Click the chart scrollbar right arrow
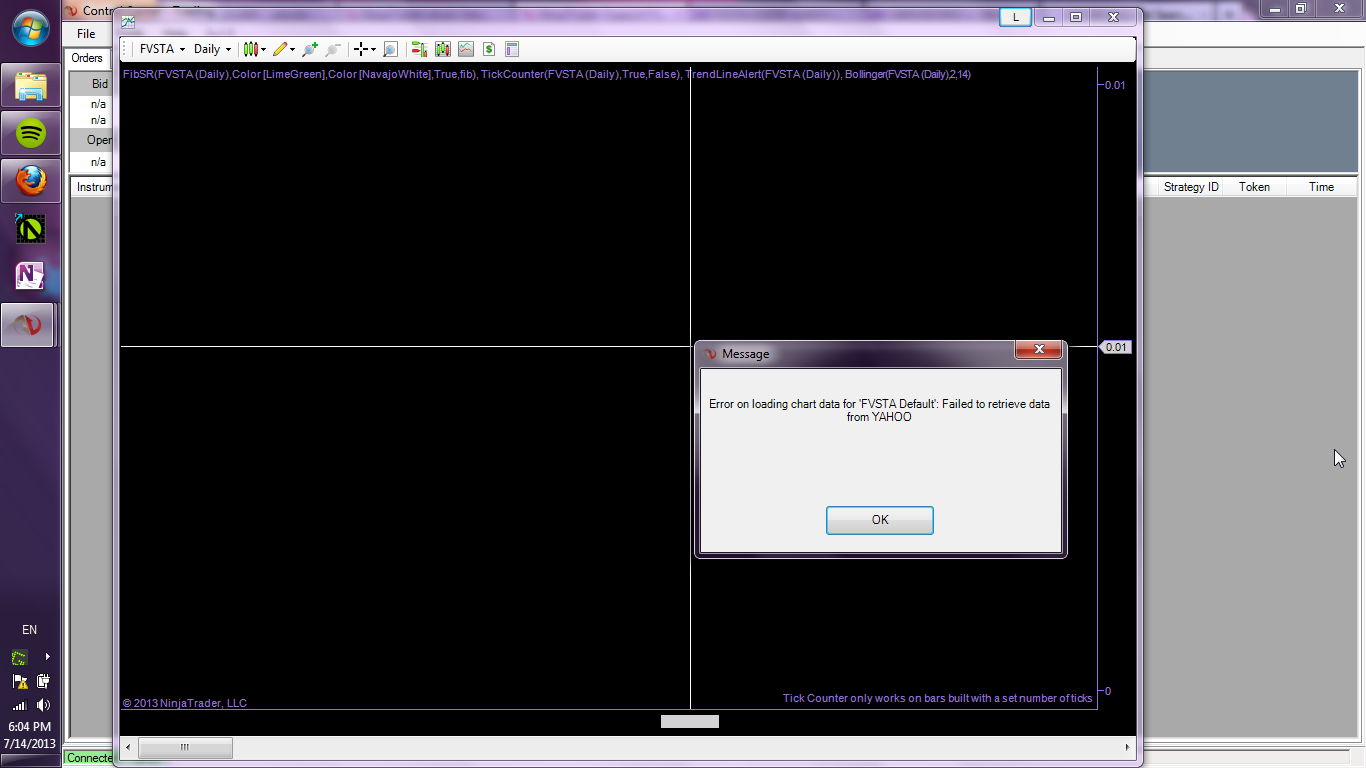Viewport: 1366px width, 768px height. point(1128,747)
